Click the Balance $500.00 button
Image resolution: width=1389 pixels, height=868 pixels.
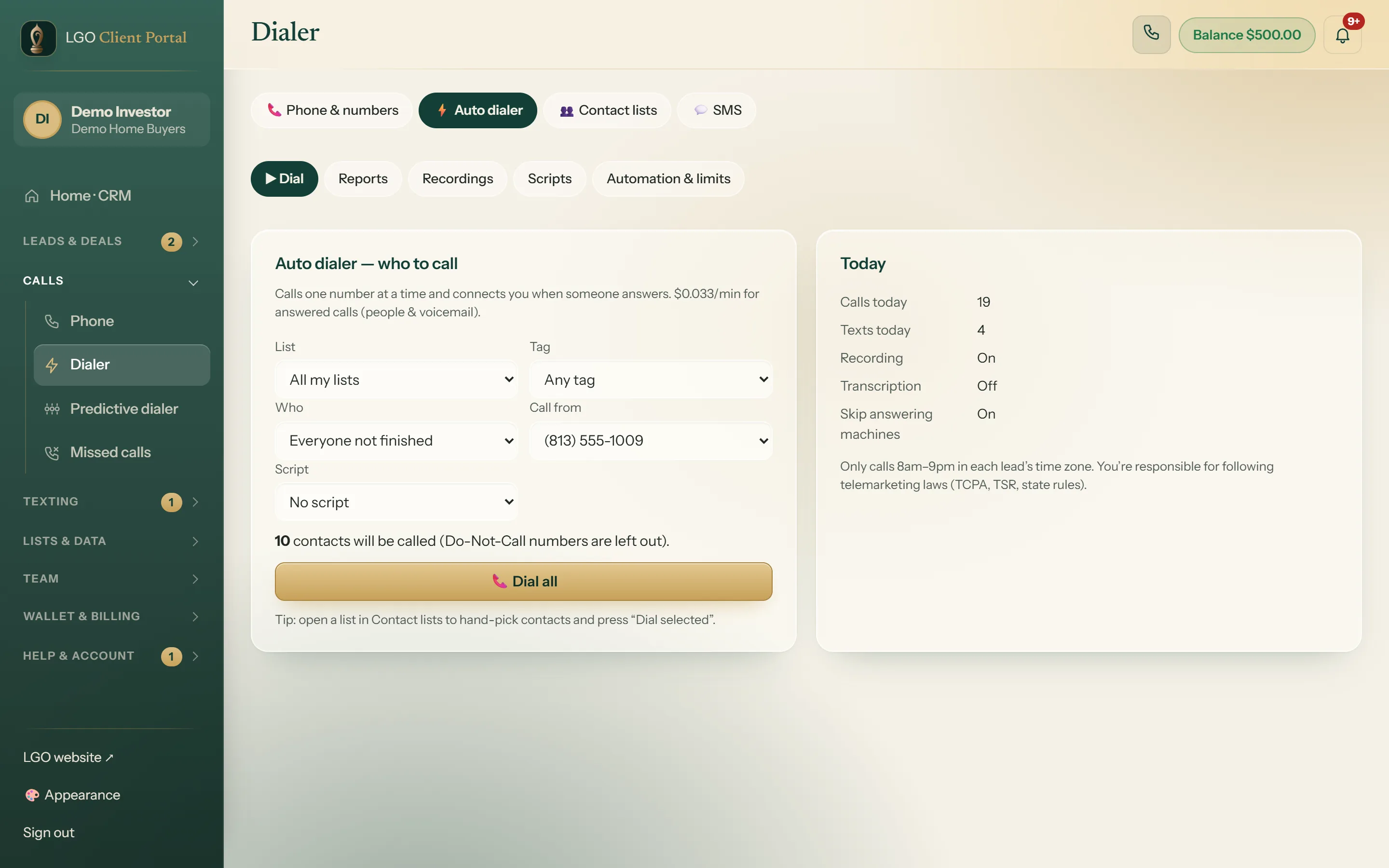pyautogui.click(x=1247, y=35)
